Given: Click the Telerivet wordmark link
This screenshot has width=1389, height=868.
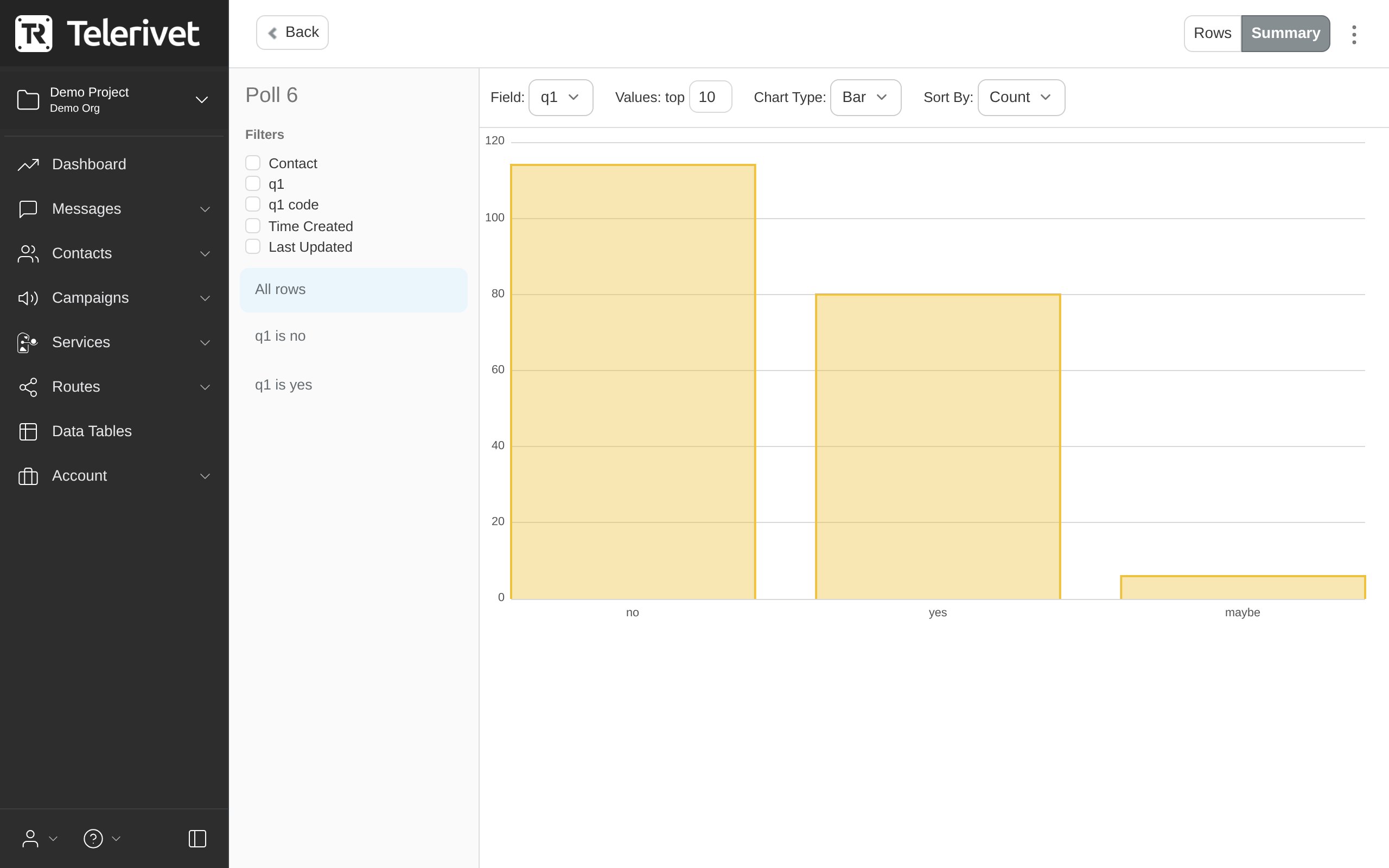Looking at the screenshot, I should pos(133,33).
